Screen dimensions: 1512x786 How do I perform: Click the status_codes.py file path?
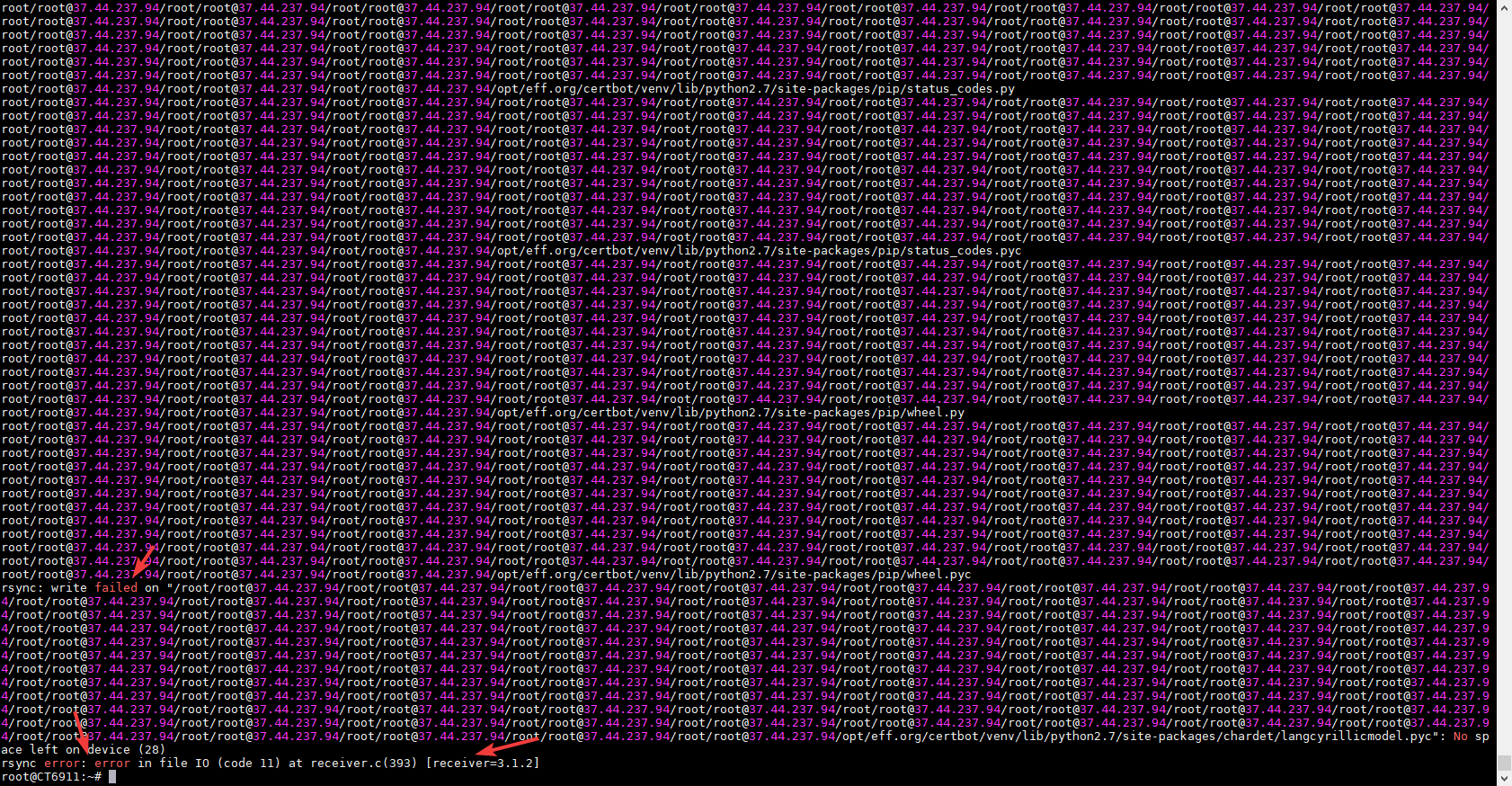pyautogui.click(x=755, y=89)
